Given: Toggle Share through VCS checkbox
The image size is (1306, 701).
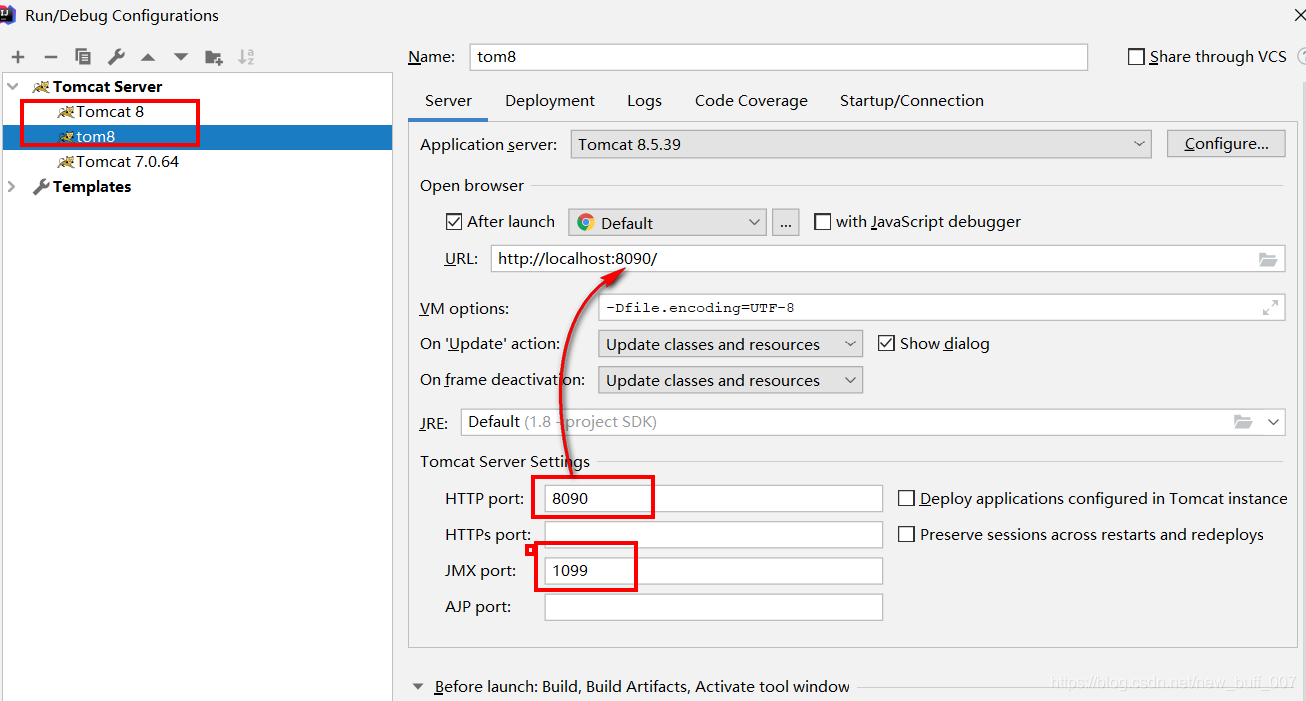Looking at the screenshot, I should point(1136,57).
